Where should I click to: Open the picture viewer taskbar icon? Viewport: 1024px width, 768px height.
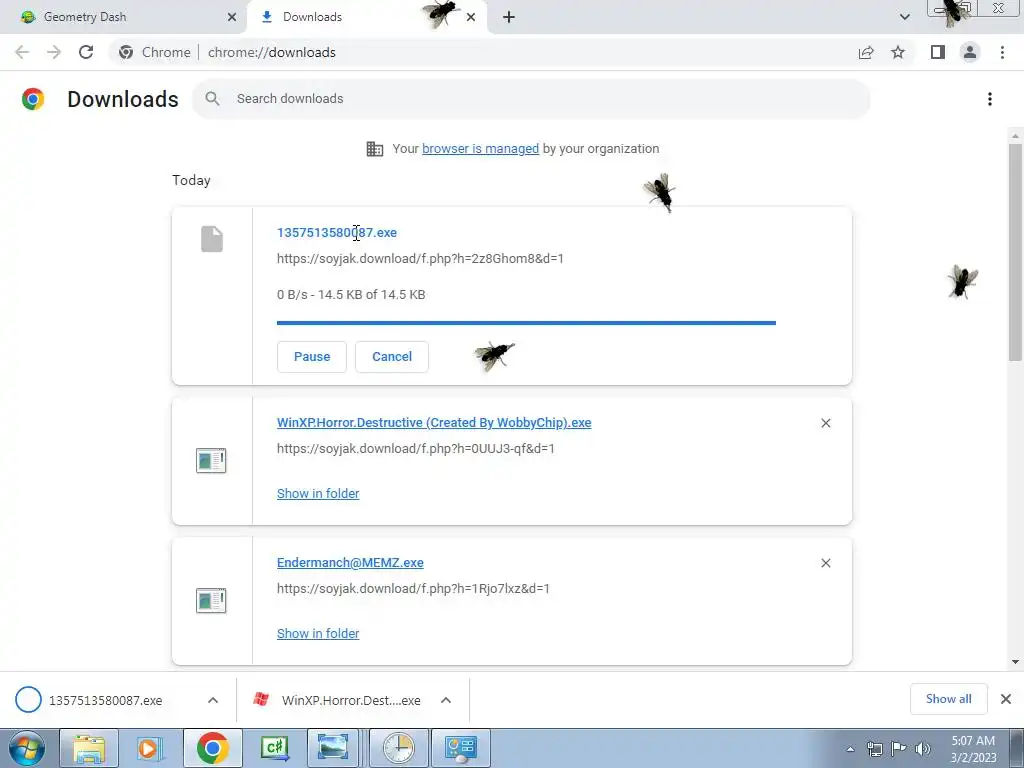(332, 748)
